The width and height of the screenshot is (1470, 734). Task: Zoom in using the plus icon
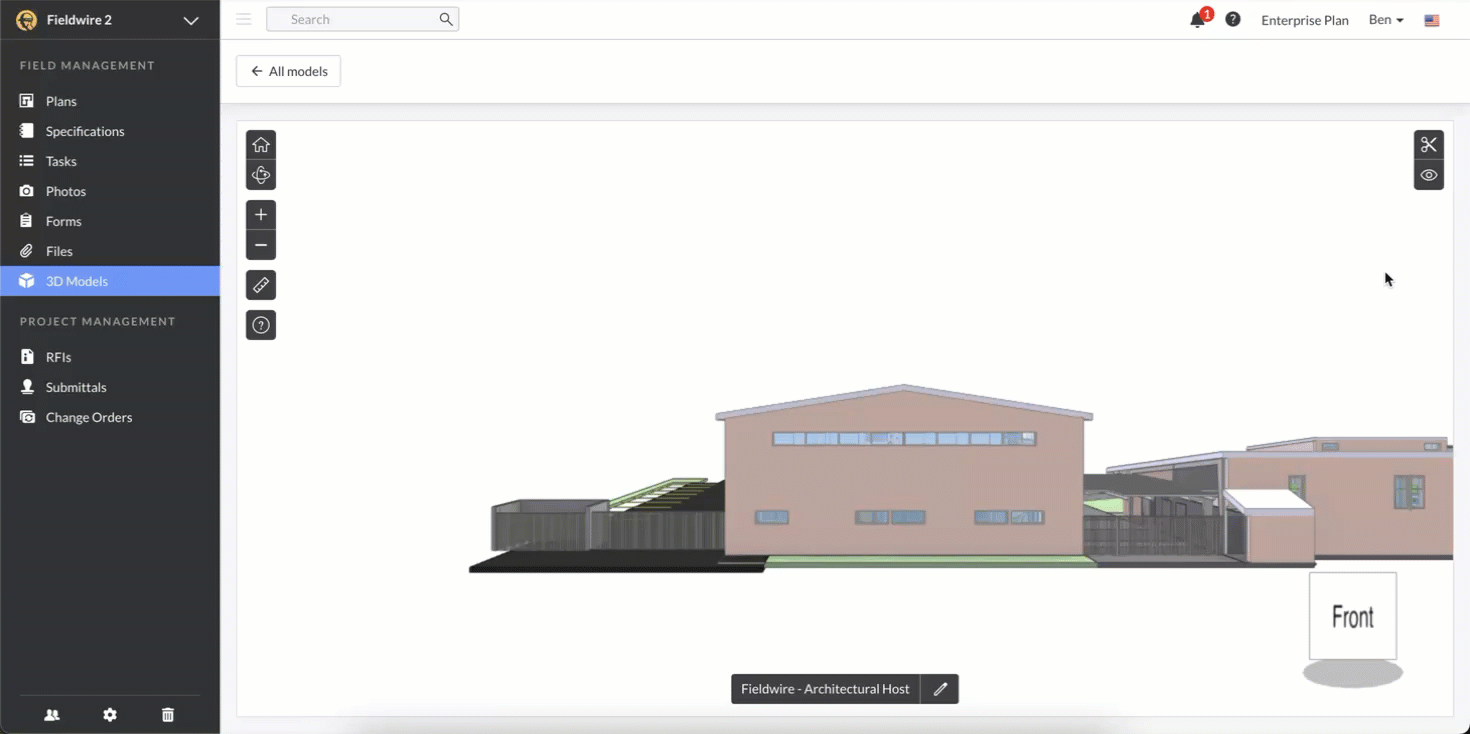coord(261,214)
